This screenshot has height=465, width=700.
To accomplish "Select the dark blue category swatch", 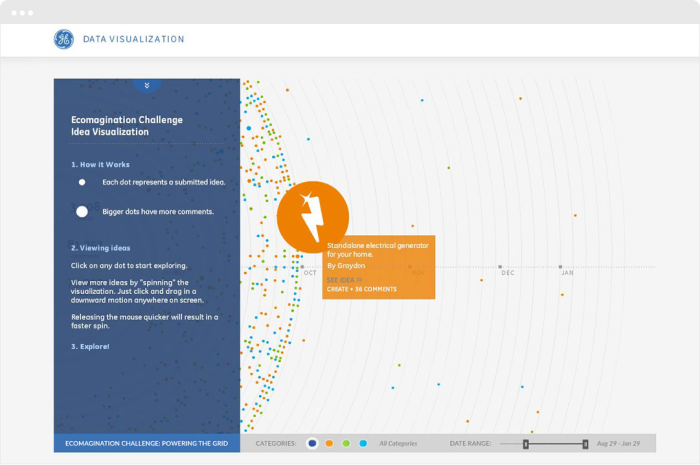I will tap(312, 444).
